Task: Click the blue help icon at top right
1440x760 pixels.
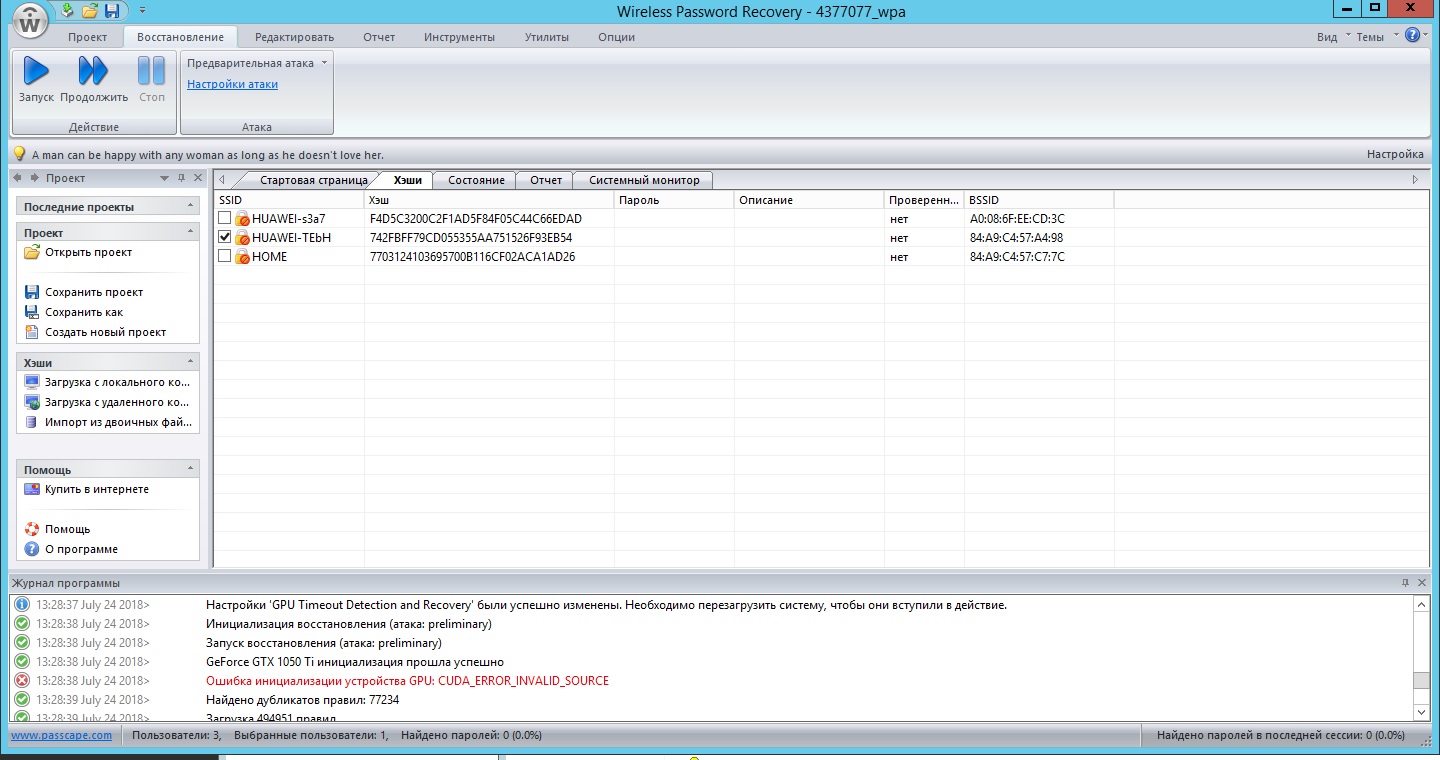Action: click(1412, 35)
